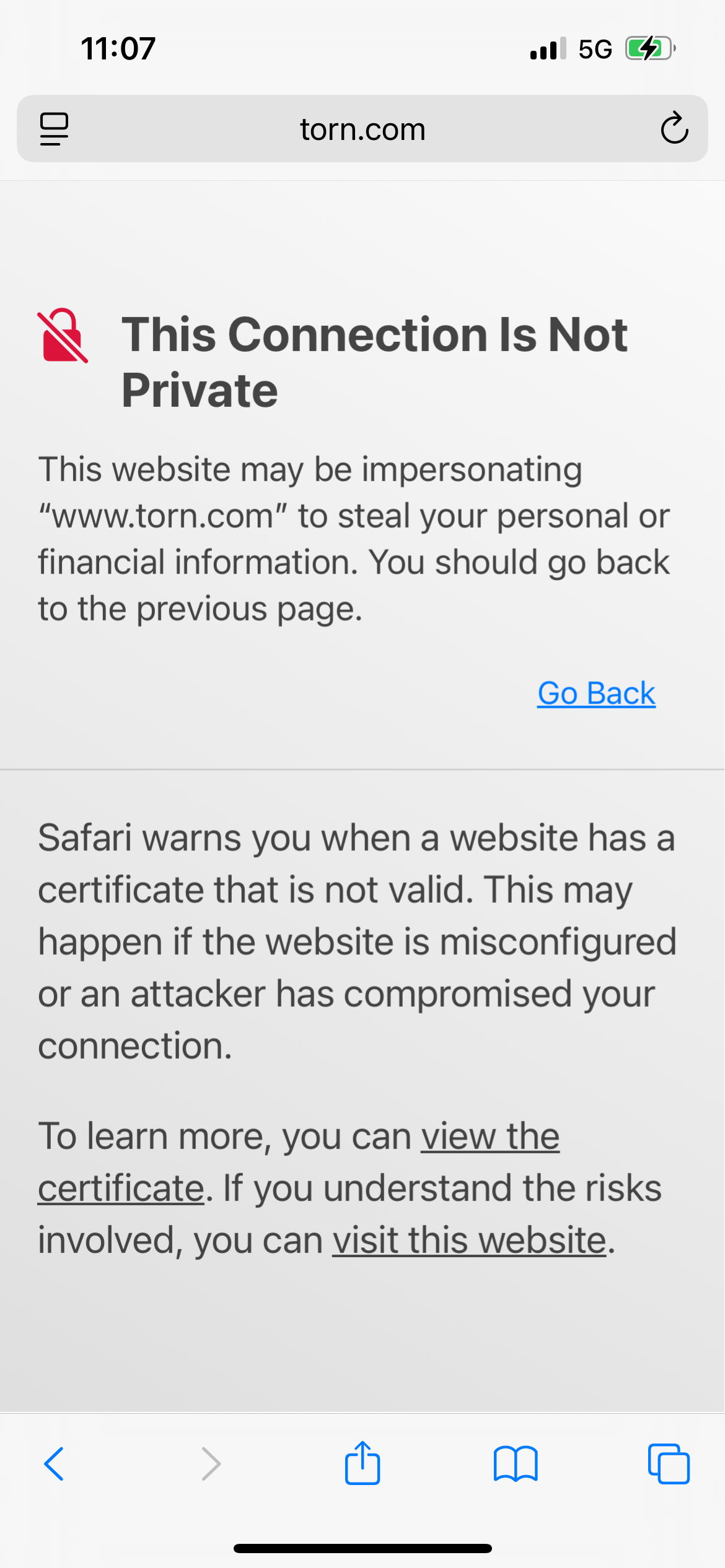The height and width of the screenshot is (1568, 725).
Task: Tap the This Connection Is Not Private heading
Action: tap(374, 362)
